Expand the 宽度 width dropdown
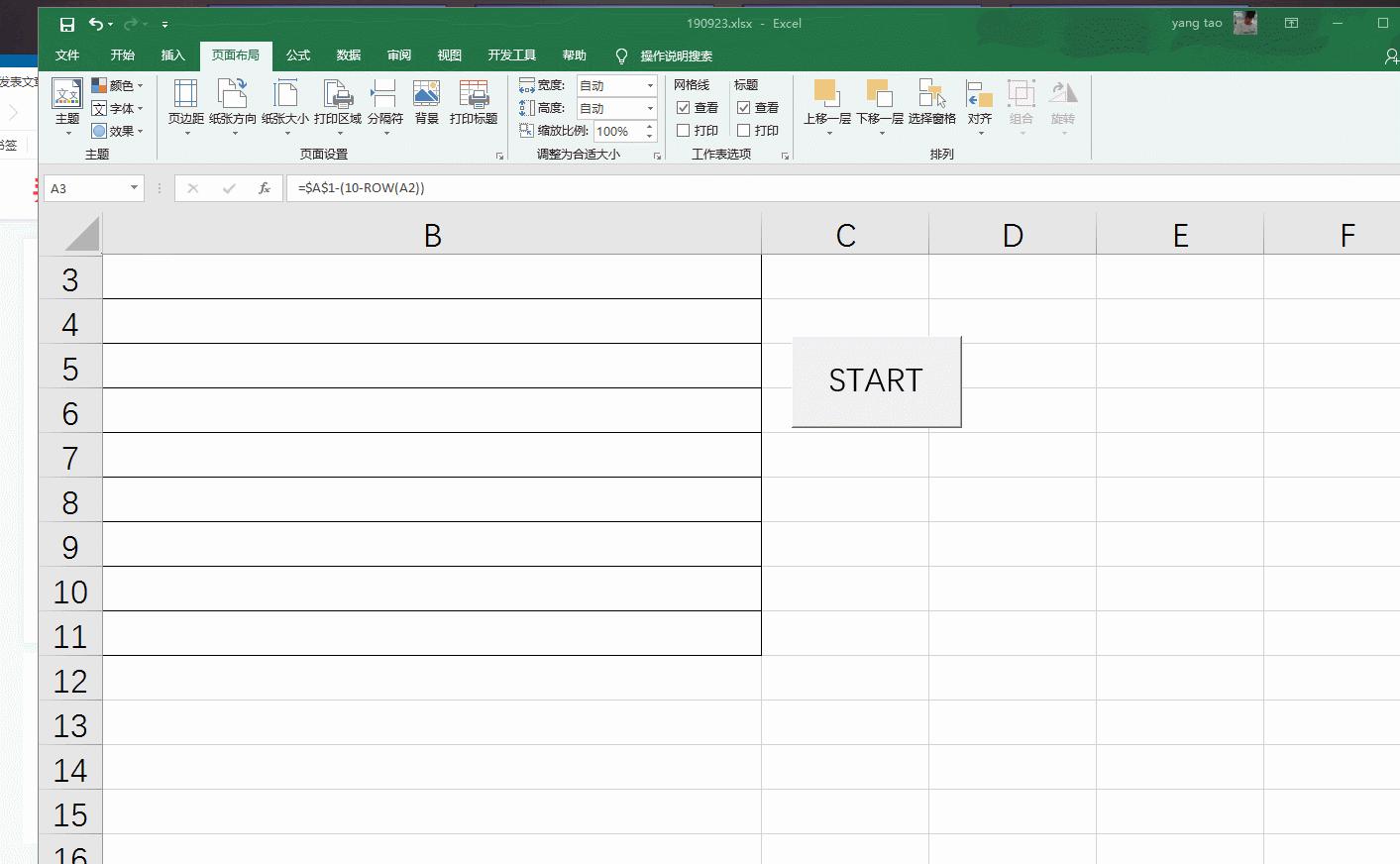Viewport: 1400px width, 864px height. pos(650,86)
